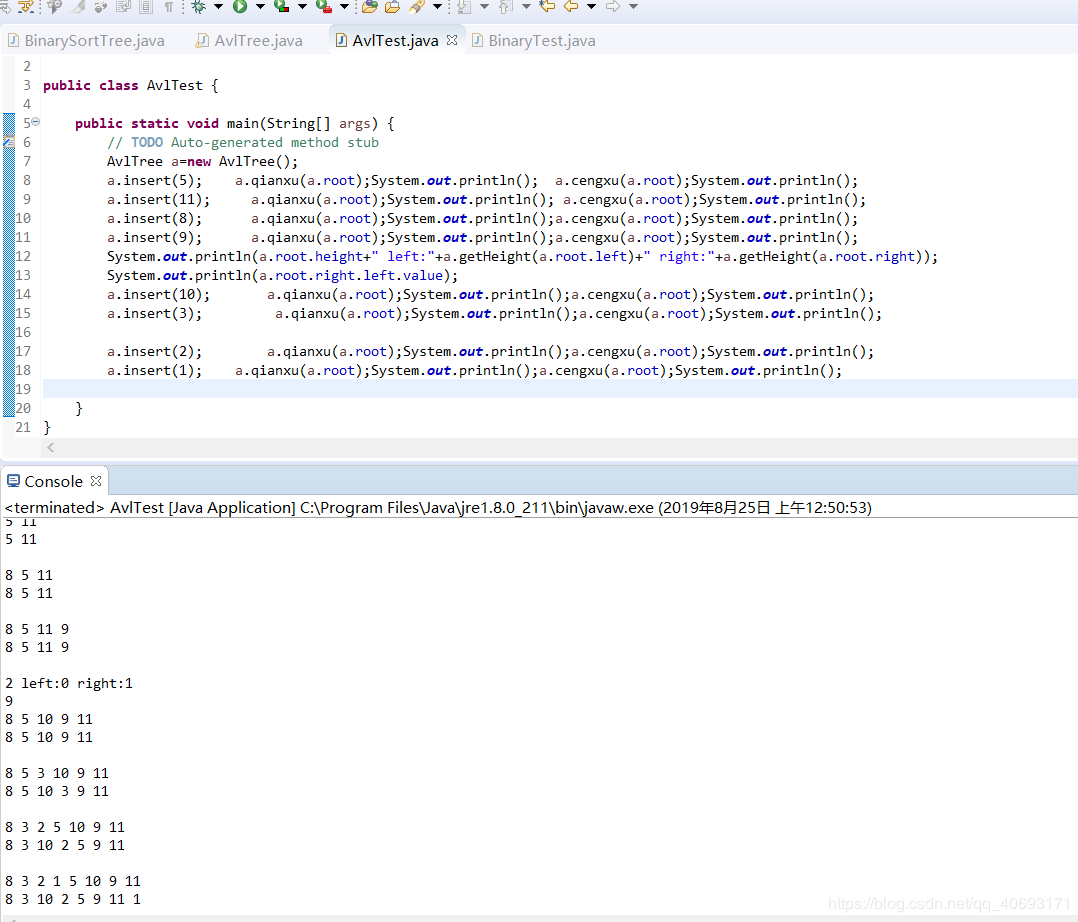Click the Search flashlight icon

click(417, 7)
